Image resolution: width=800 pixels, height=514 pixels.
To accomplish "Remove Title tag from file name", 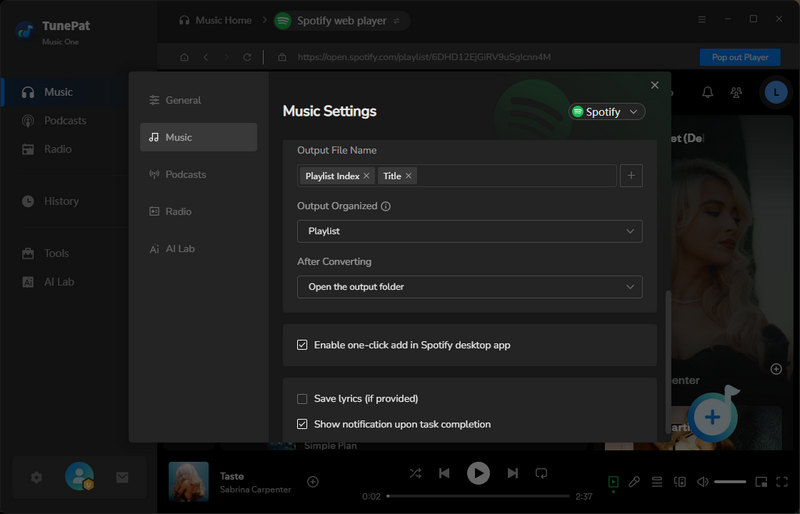I will point(408,176).
